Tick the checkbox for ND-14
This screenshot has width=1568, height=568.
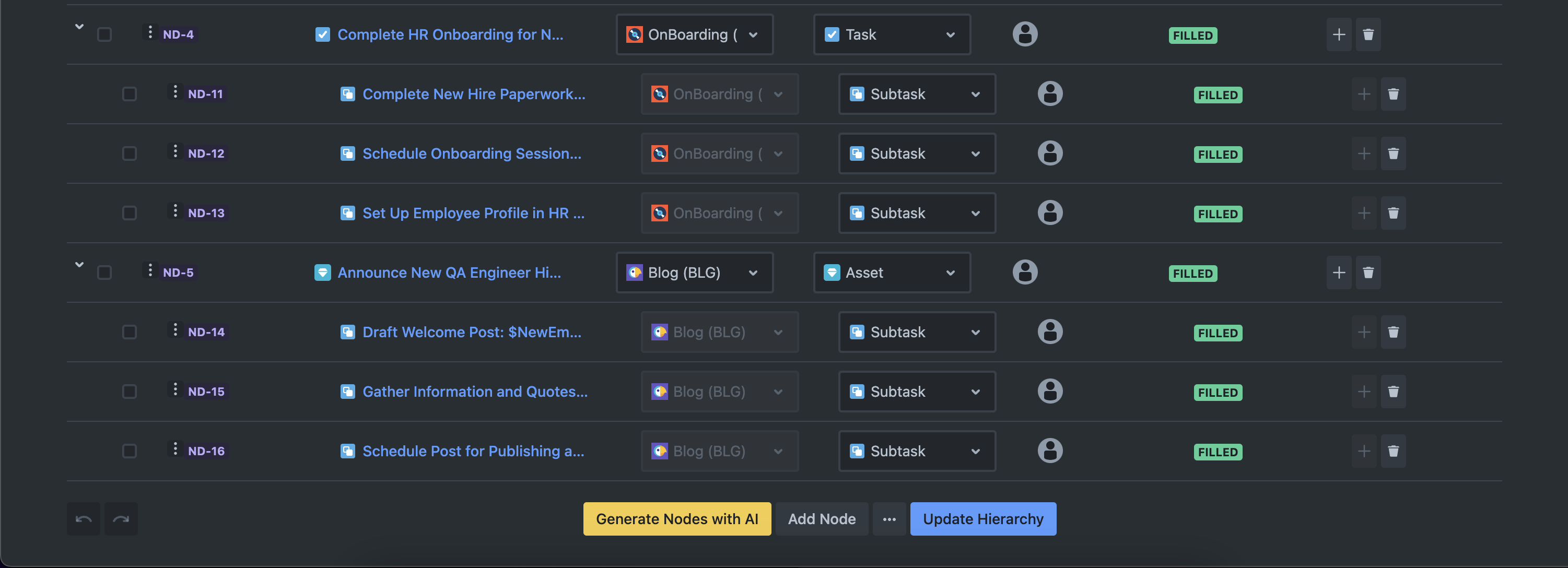click(x=130, y=332)
